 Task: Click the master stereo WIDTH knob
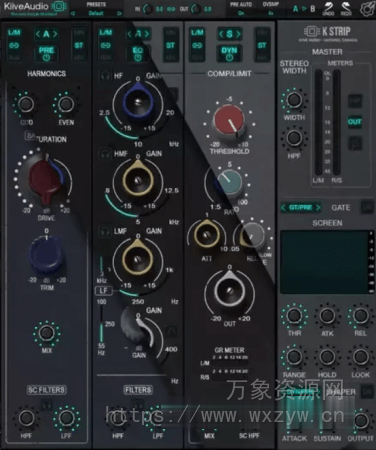point(294,99)
